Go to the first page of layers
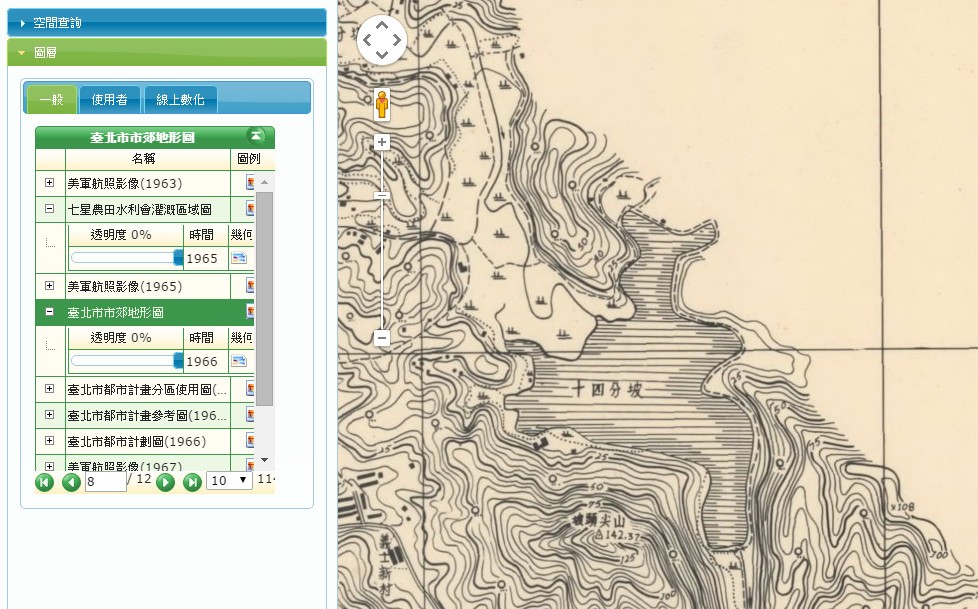 44,482
